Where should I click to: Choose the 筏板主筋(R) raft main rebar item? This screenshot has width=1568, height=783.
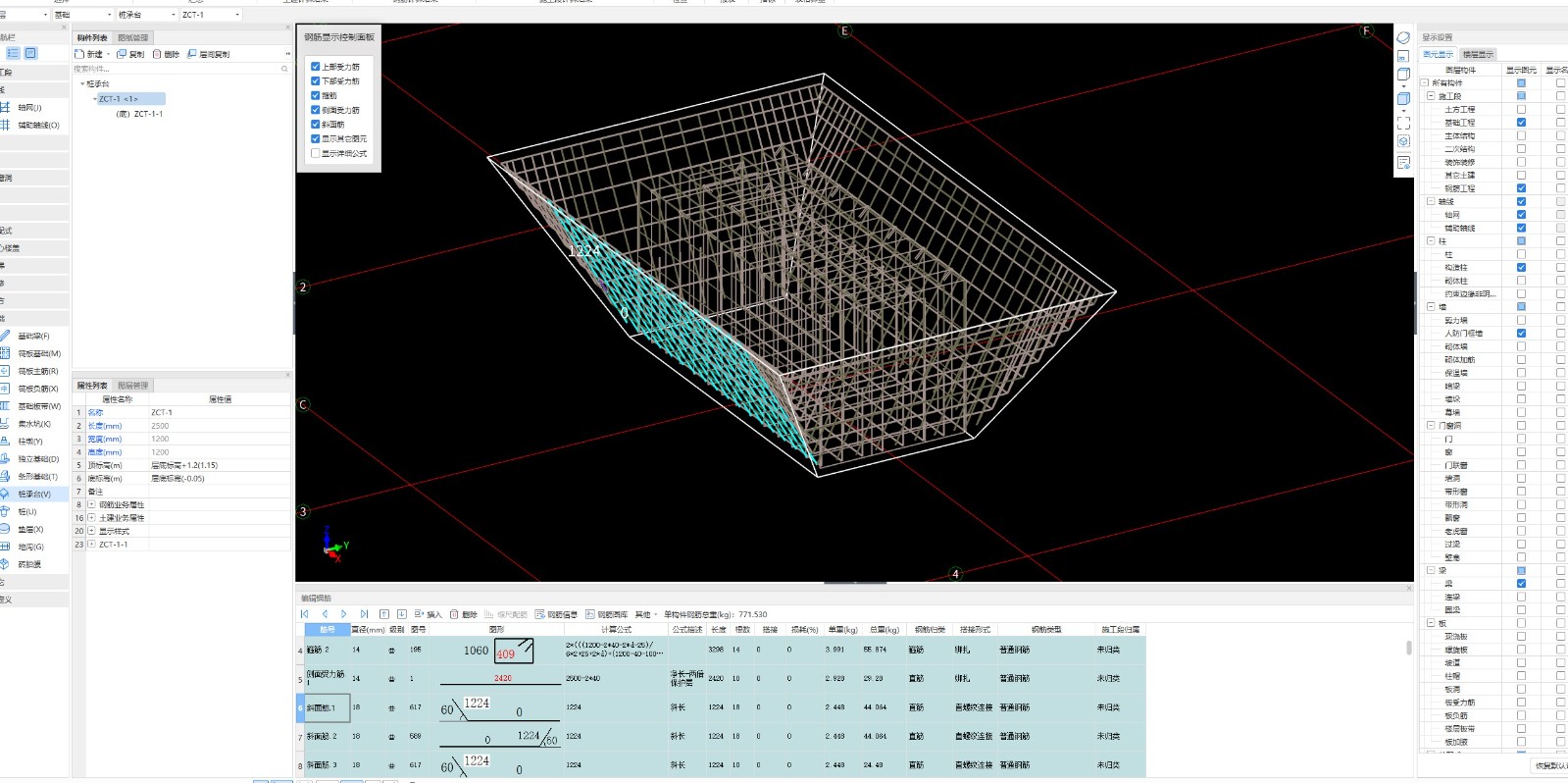click(38, 371)
